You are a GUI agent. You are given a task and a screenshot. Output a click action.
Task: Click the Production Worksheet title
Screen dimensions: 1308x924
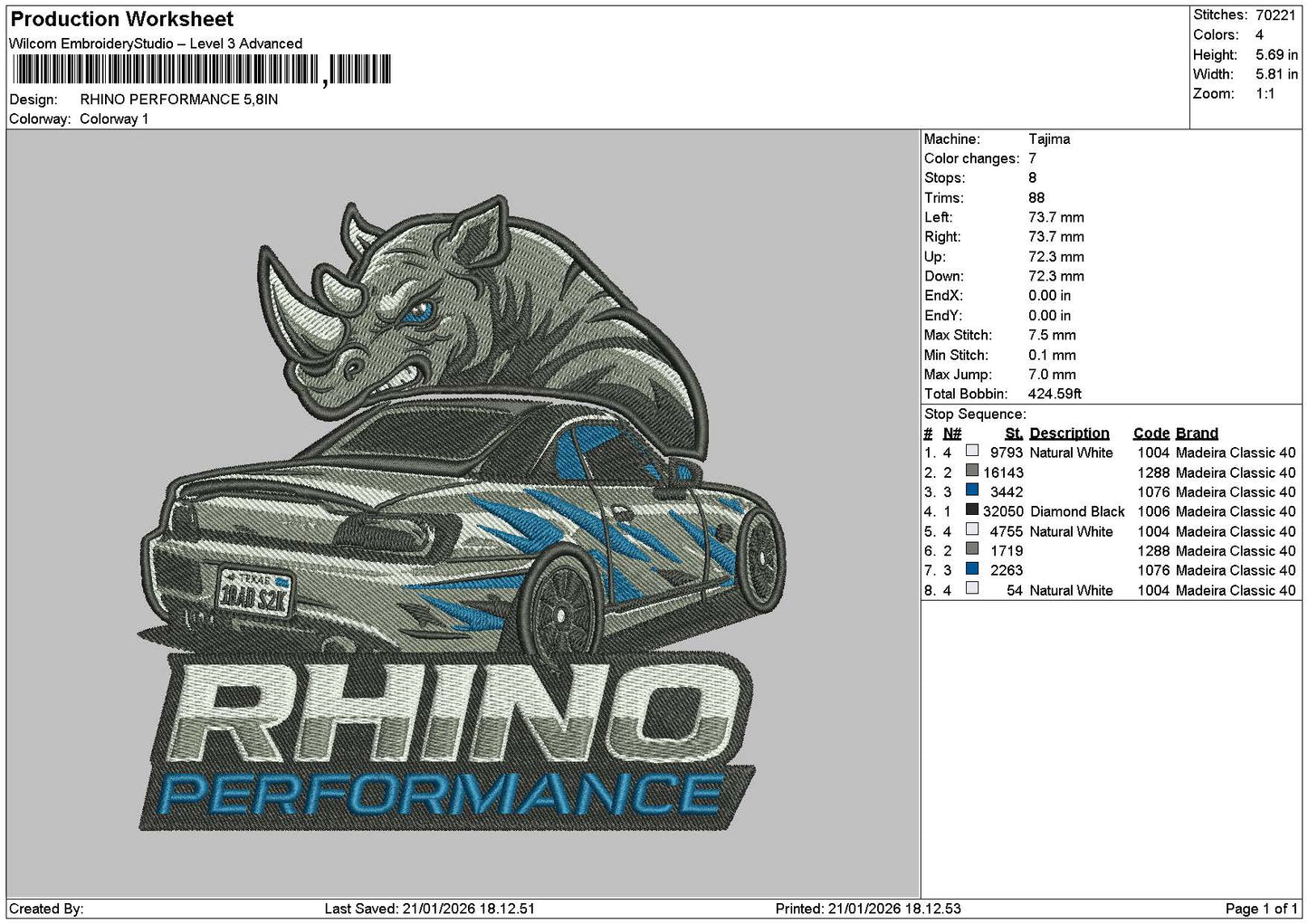pyautogui.click(x=121, y=19)
